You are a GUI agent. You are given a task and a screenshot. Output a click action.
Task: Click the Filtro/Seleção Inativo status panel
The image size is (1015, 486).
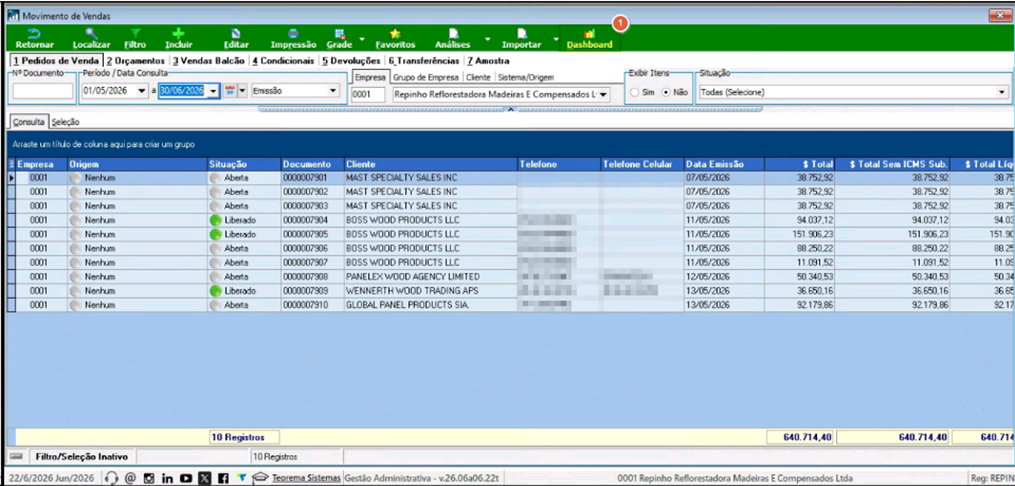pyautogui.click(x=81, y=456)
